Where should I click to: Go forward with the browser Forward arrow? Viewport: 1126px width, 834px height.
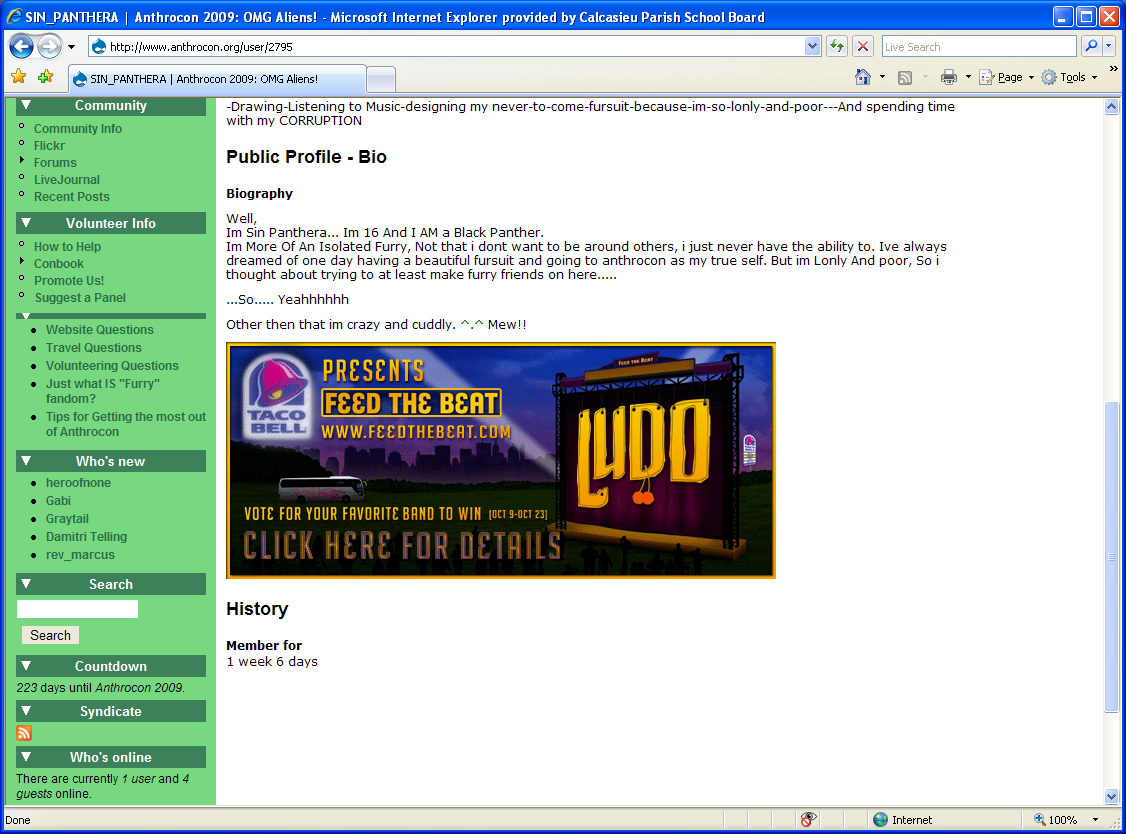[50, 47]
